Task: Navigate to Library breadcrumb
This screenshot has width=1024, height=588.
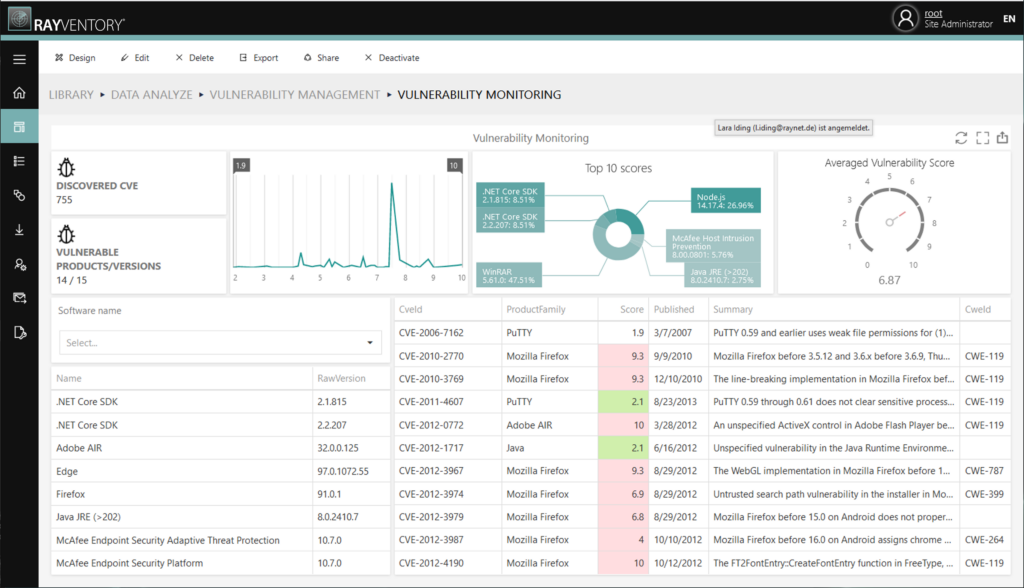Action: pyautogui.click(x=71, y=95)
